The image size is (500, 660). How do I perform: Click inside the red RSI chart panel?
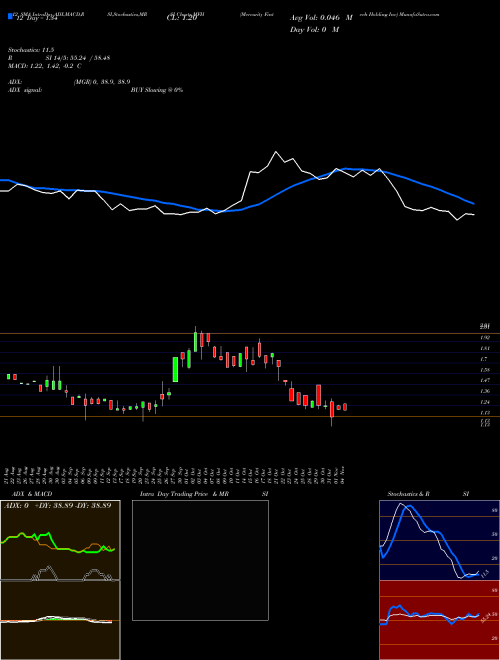pyautogui.click(x=440, y=620)
